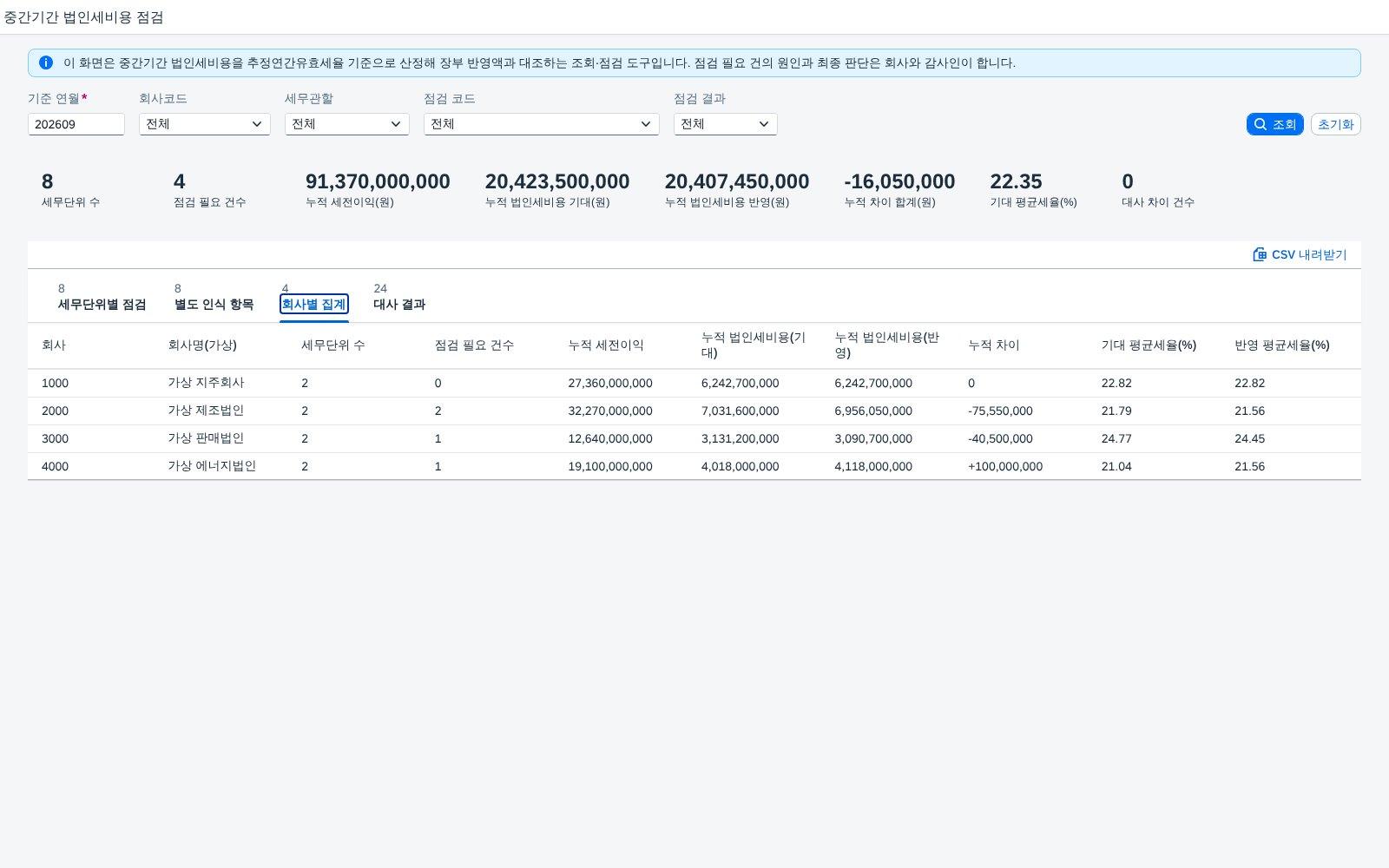Click the magnifier icon on 조회 button
1389x868 pixels.
tap(1260, 124)
